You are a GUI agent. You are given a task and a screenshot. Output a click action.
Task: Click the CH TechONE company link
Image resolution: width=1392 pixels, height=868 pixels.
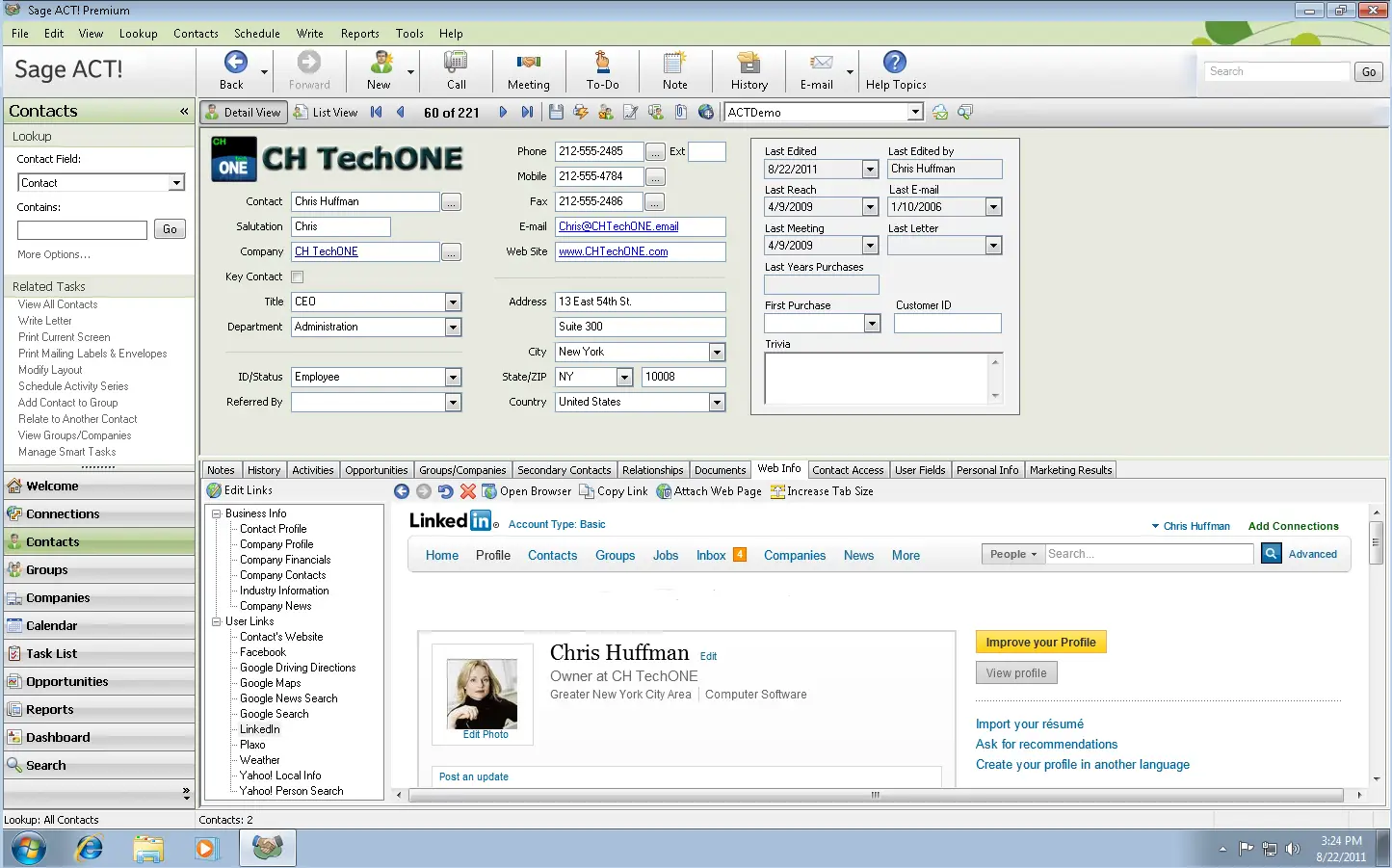pyautogui.click(x=327, y=251)
